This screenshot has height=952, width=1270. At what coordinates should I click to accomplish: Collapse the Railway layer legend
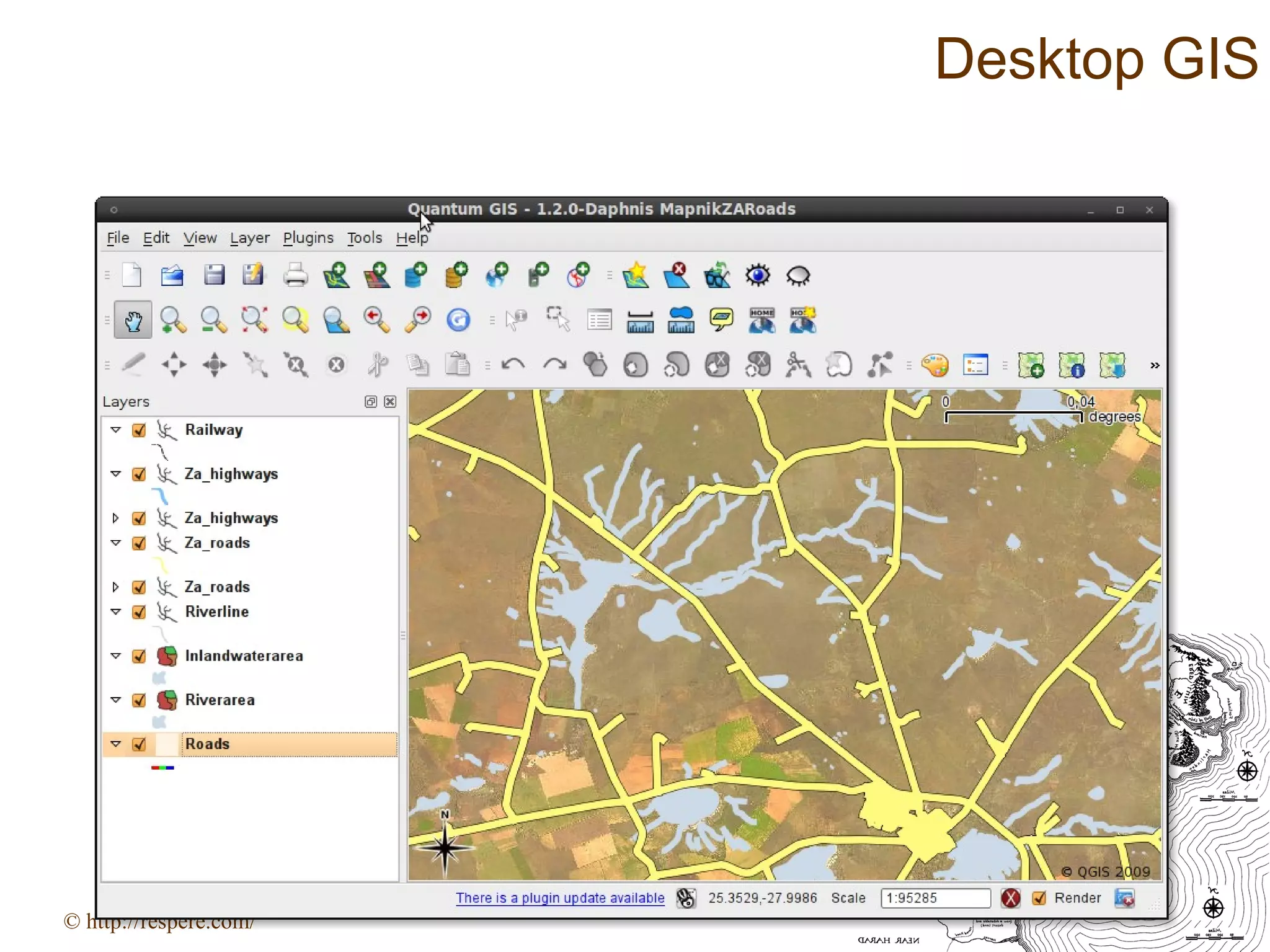point(115,429)
